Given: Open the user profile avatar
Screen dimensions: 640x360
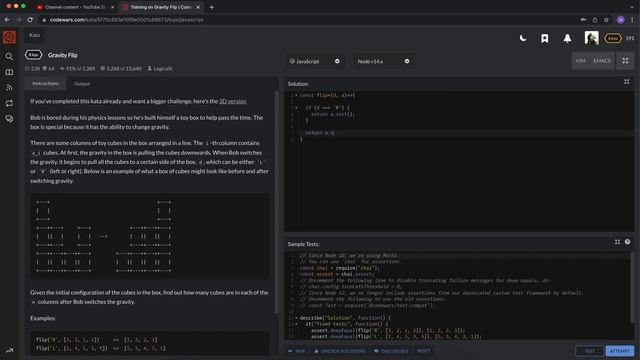Looking at the screenshot, I should [x=591, y=38].
